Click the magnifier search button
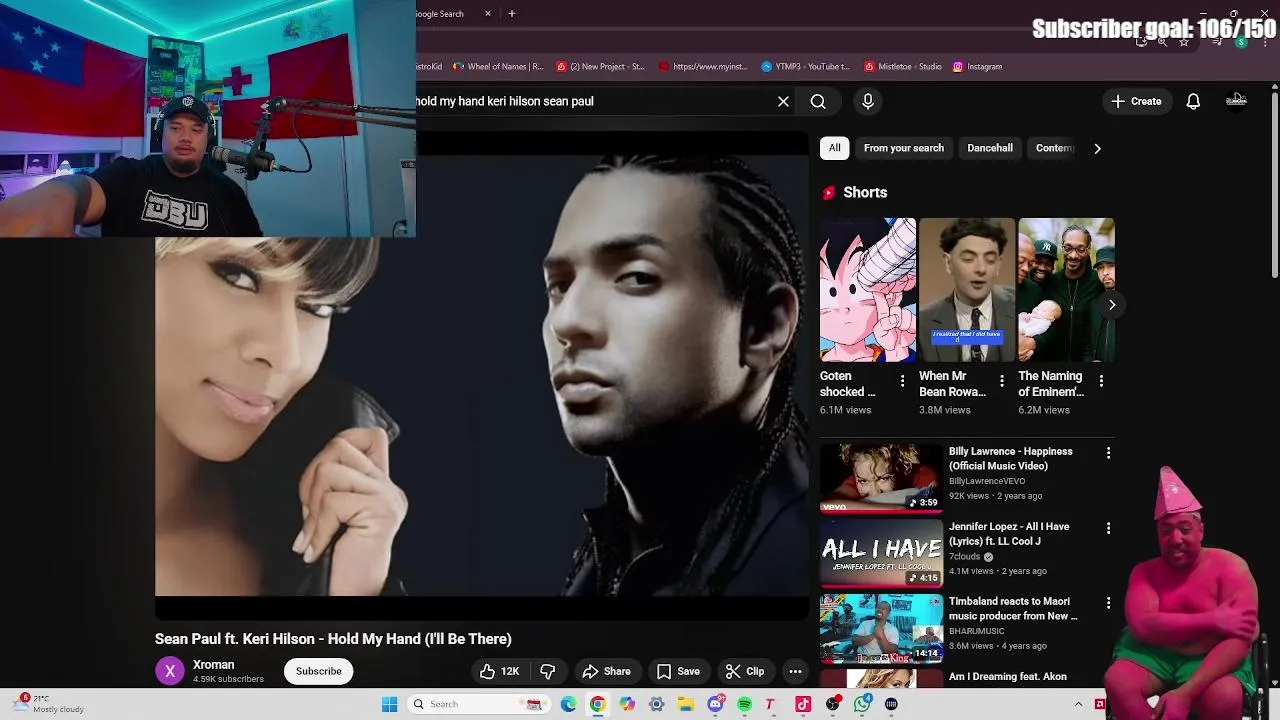This screenshot has height=720, width=1280. pos(818,101)
